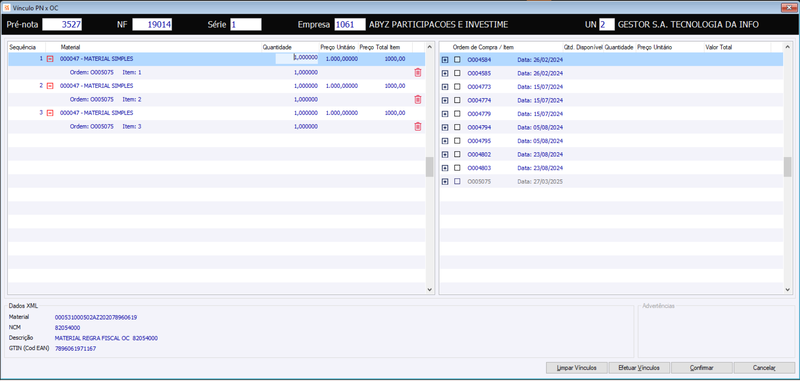
Task: Click the Empresa code field 1061
Action: 350,24
